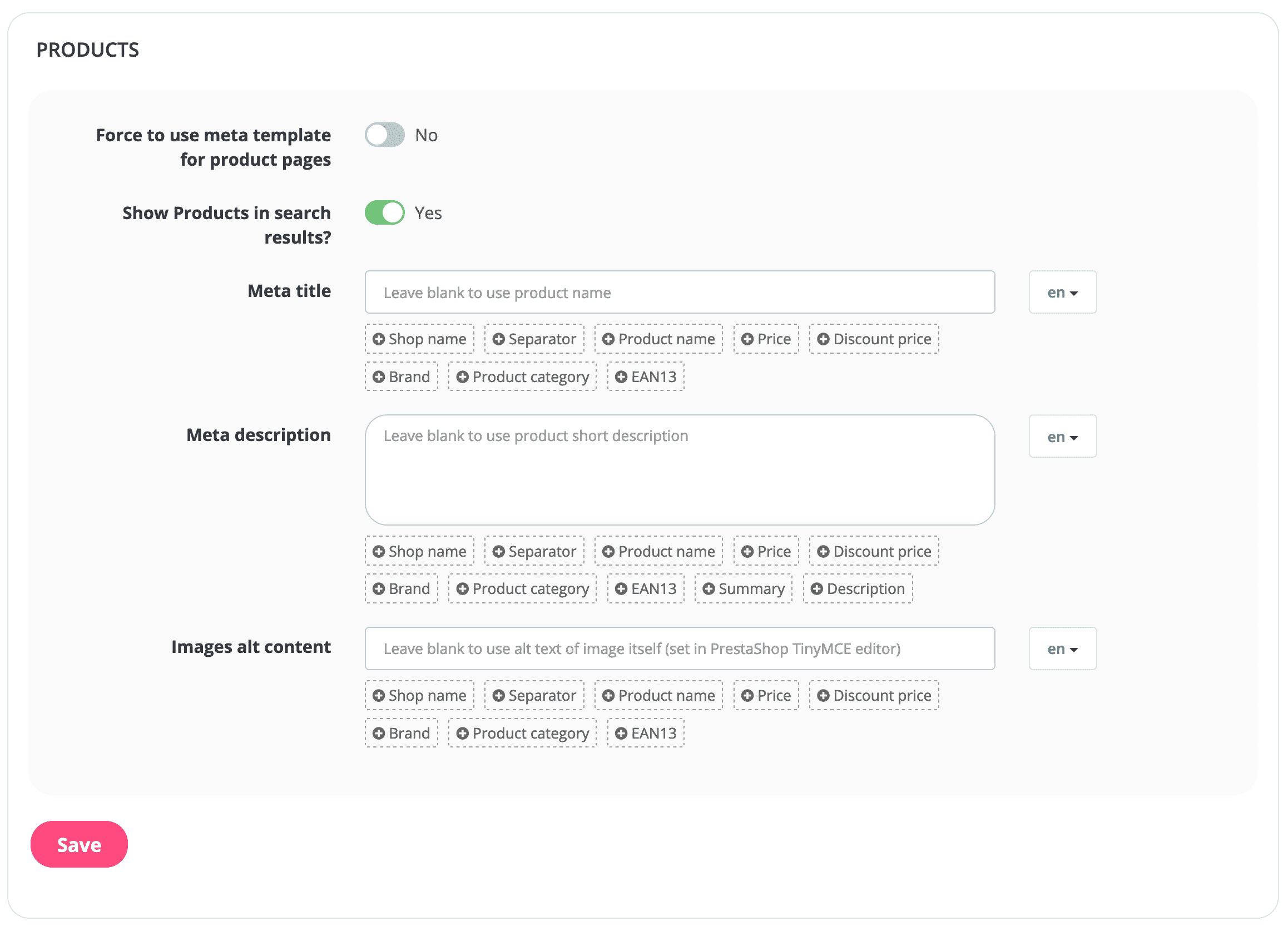1288x931 pixels.
Task: Open Images alt content language dropdown
Action: point(1062,648)
